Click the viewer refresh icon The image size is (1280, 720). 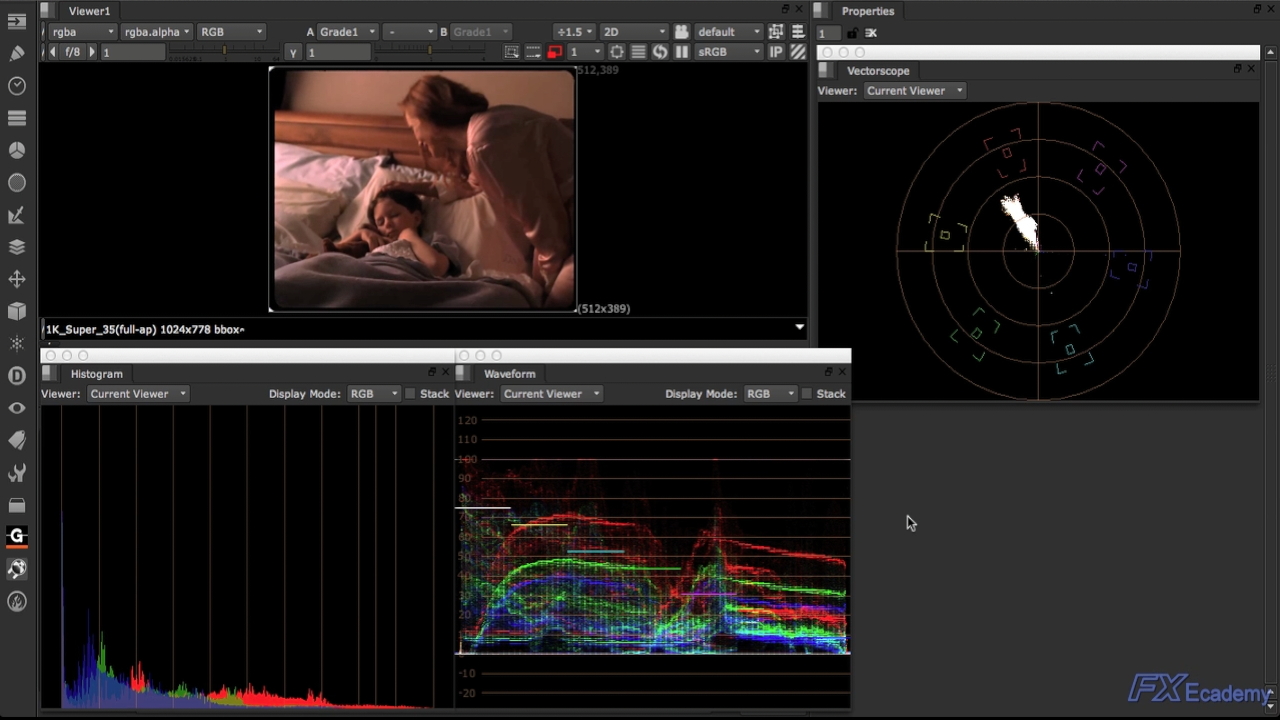[660, 52]
